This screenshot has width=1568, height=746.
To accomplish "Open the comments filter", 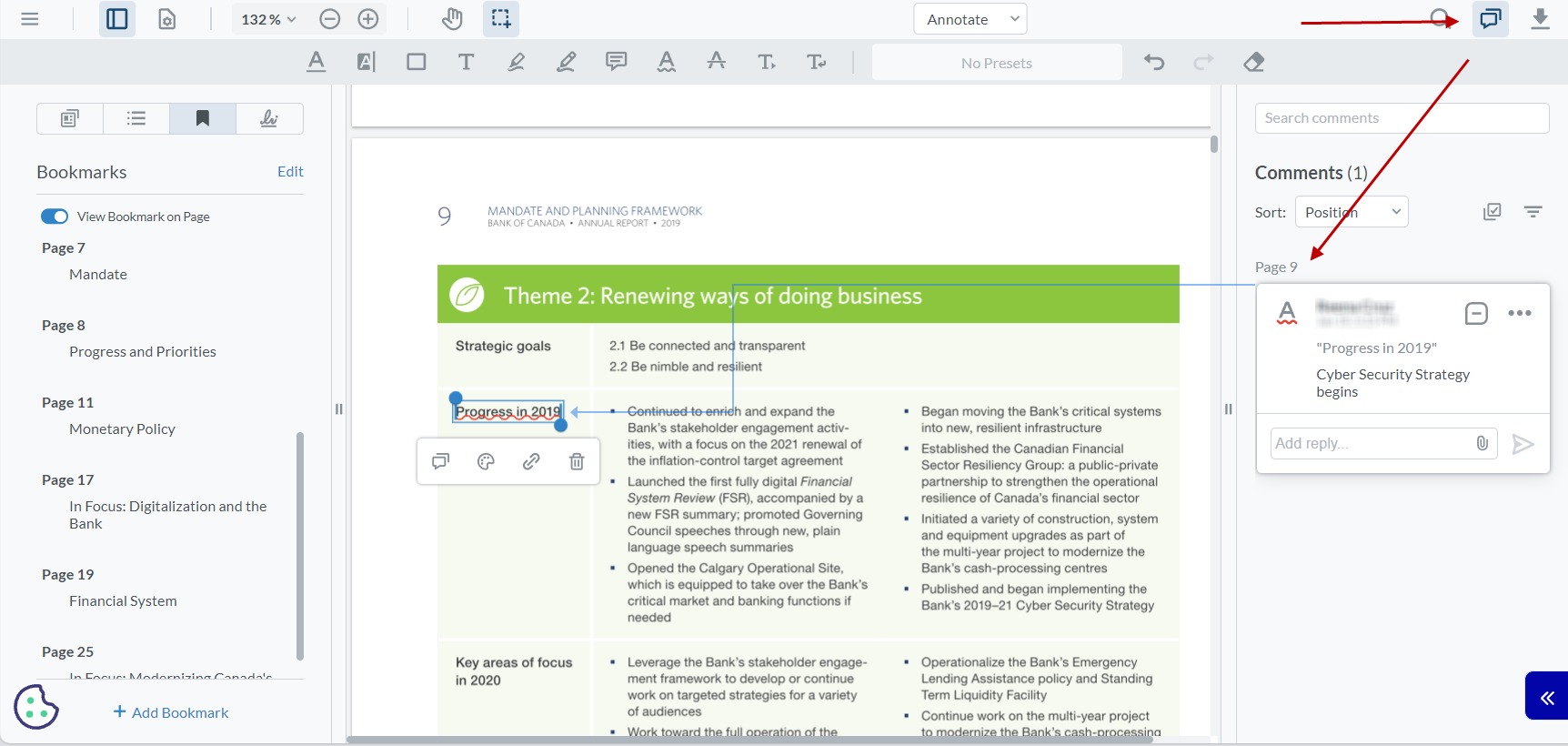I will point(1533,212).
